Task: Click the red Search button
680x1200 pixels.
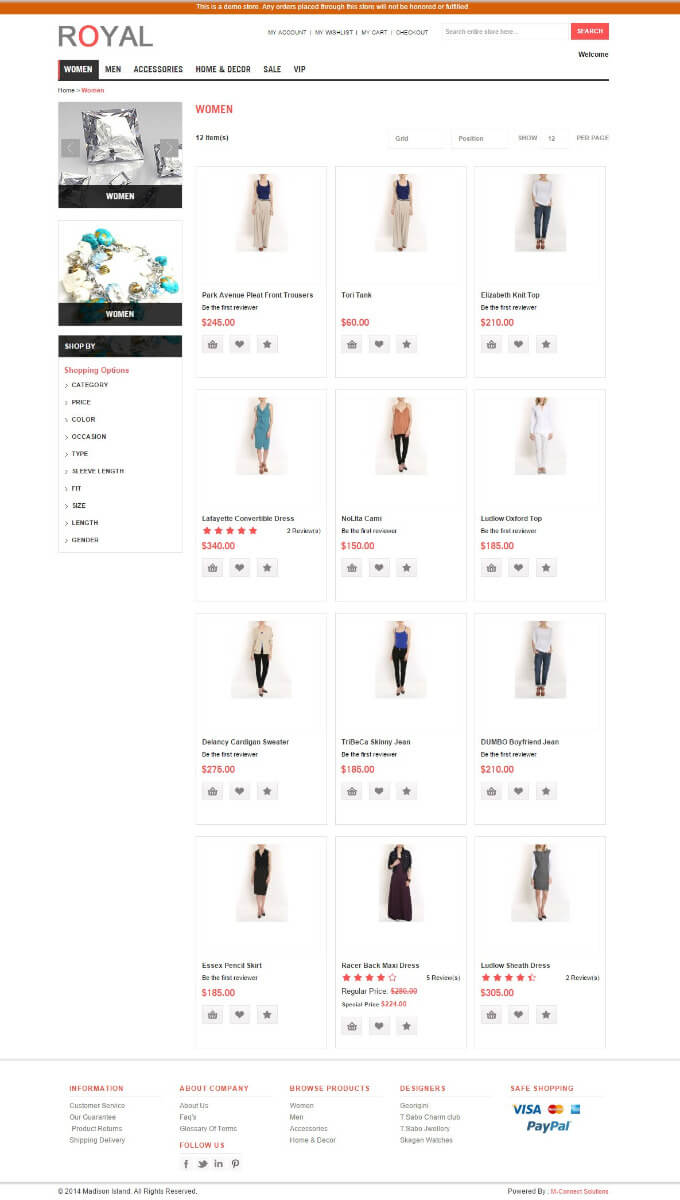Action: point(589,31)
